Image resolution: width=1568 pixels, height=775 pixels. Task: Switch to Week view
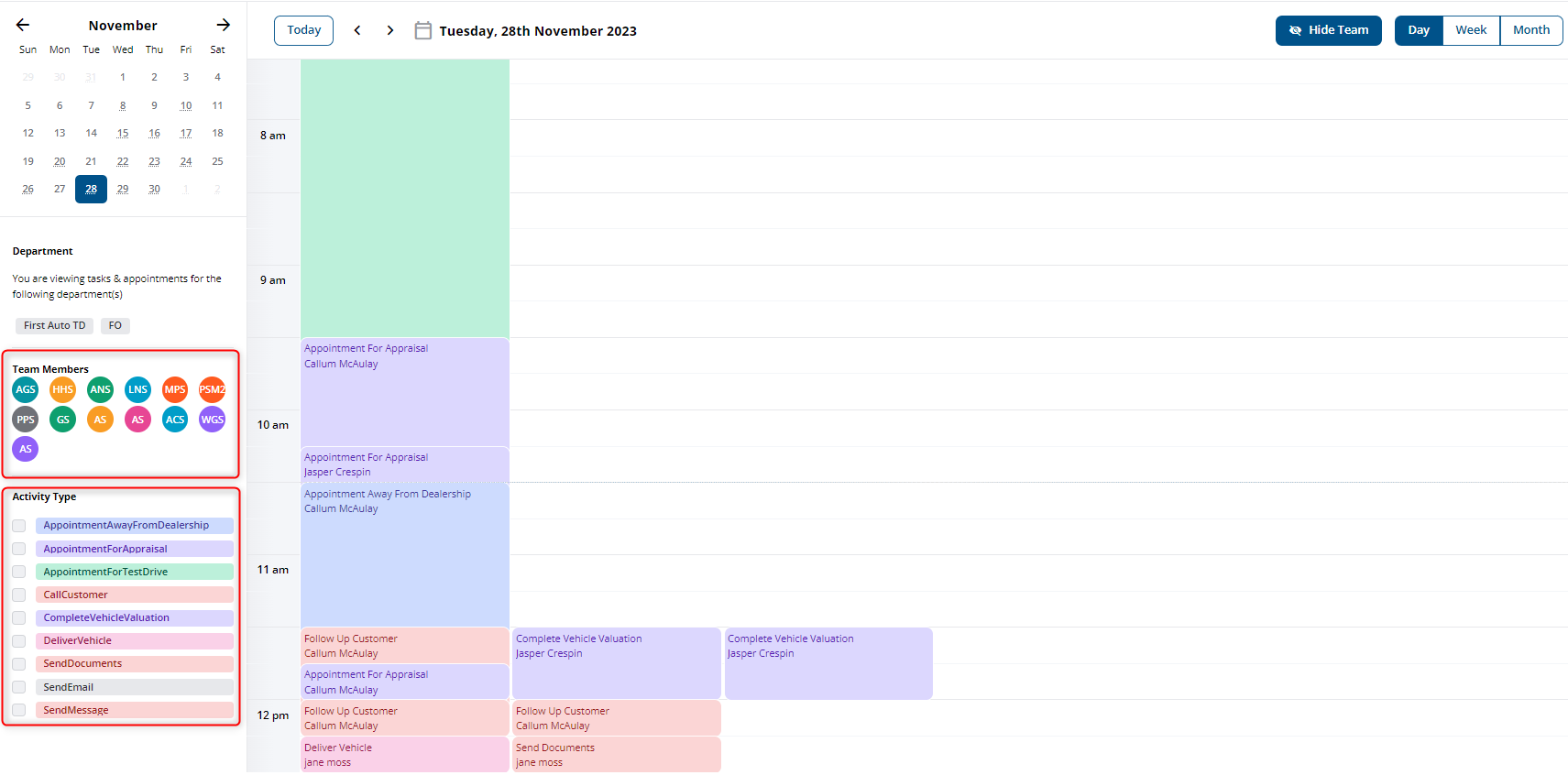(1471, 30)
